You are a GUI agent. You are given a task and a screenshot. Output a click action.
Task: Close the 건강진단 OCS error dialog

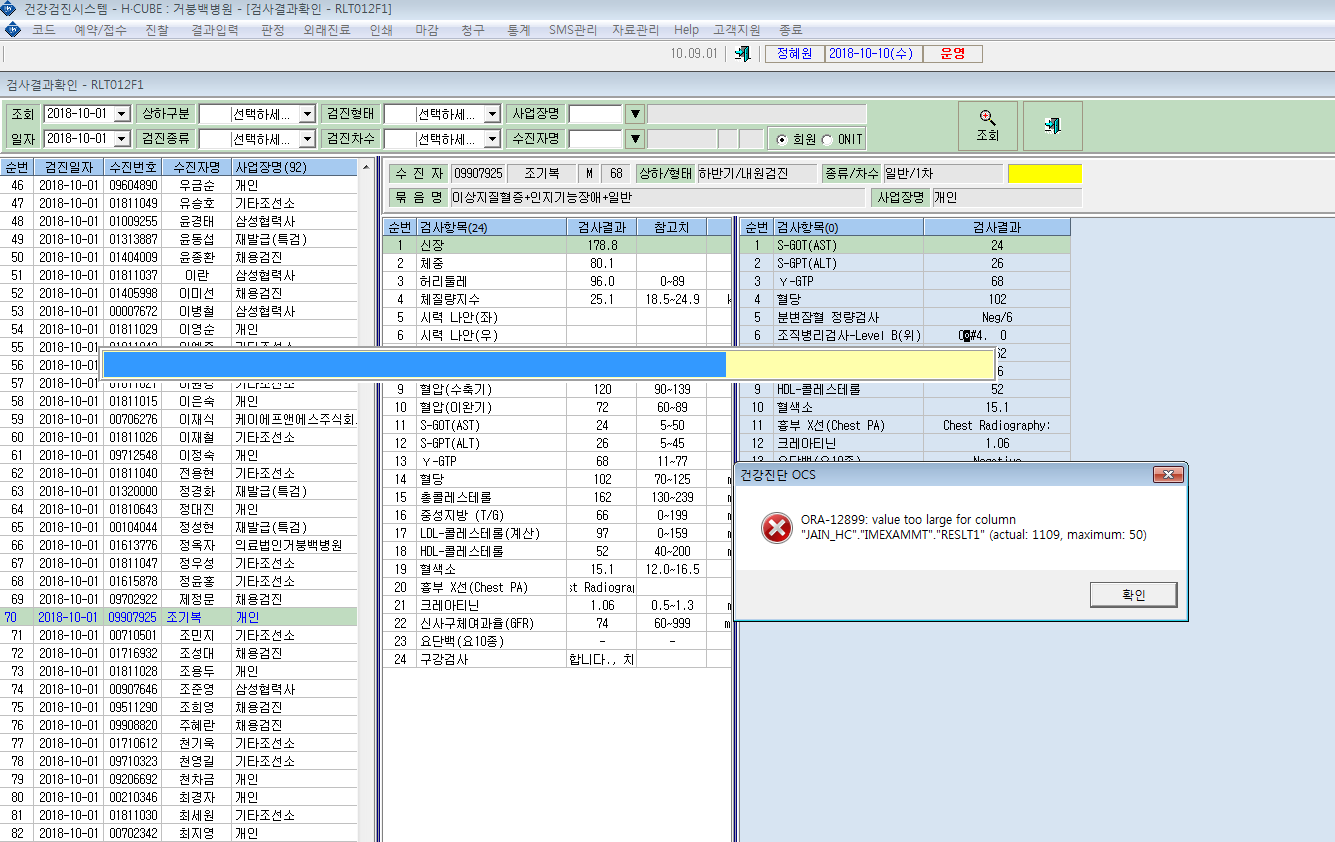[x=1167, y=474]
